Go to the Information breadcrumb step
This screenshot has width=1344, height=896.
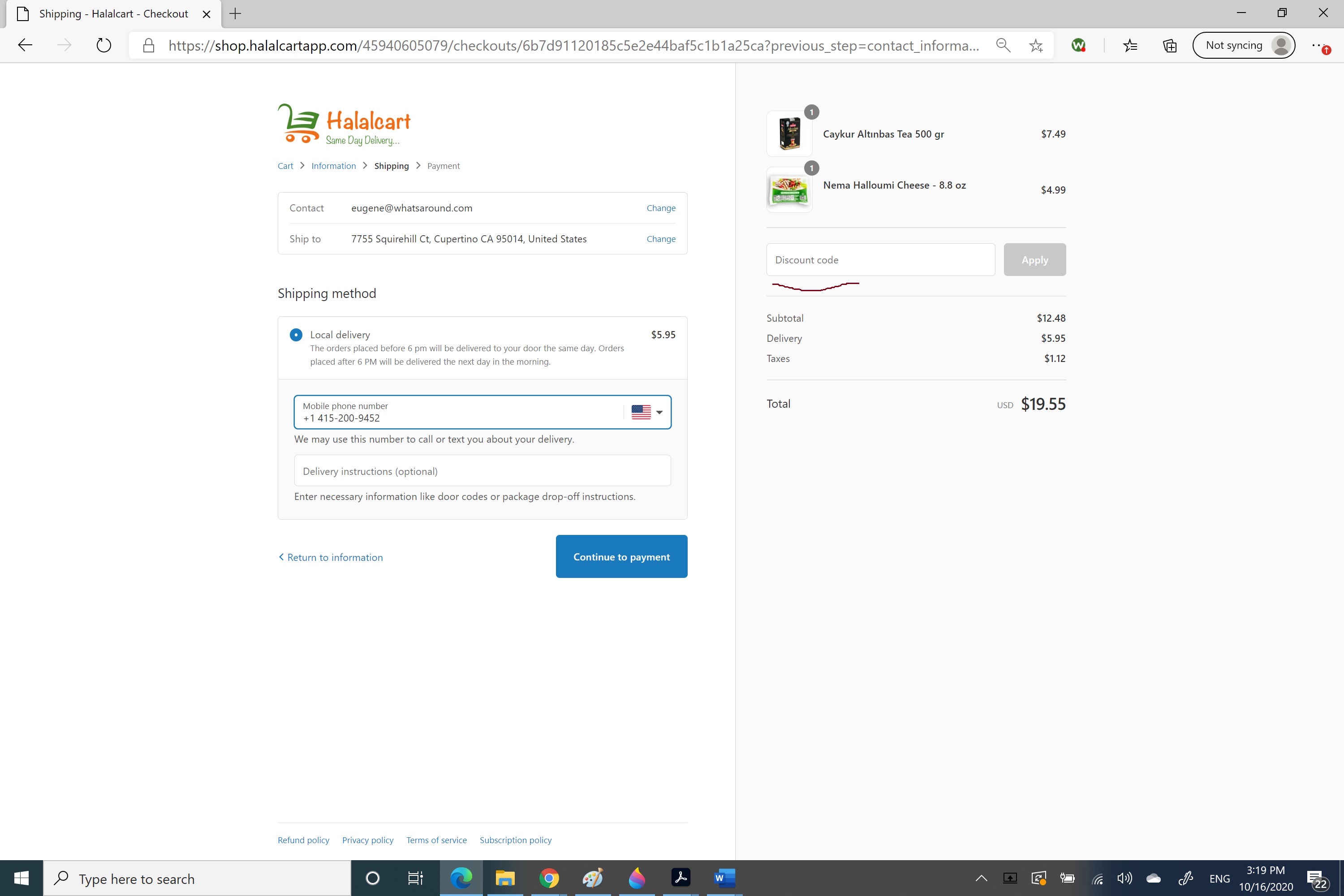[x=334, y=166]
